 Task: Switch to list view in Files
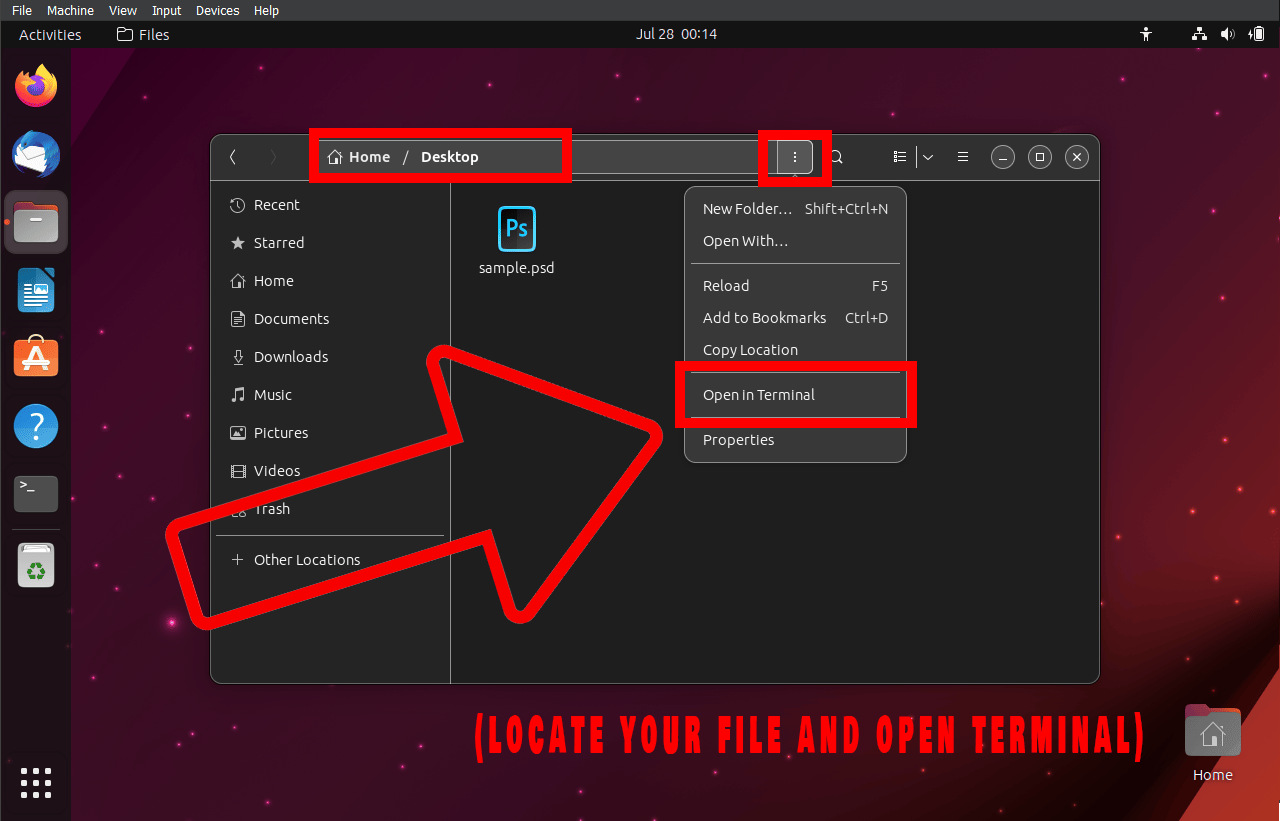[899, 156]
